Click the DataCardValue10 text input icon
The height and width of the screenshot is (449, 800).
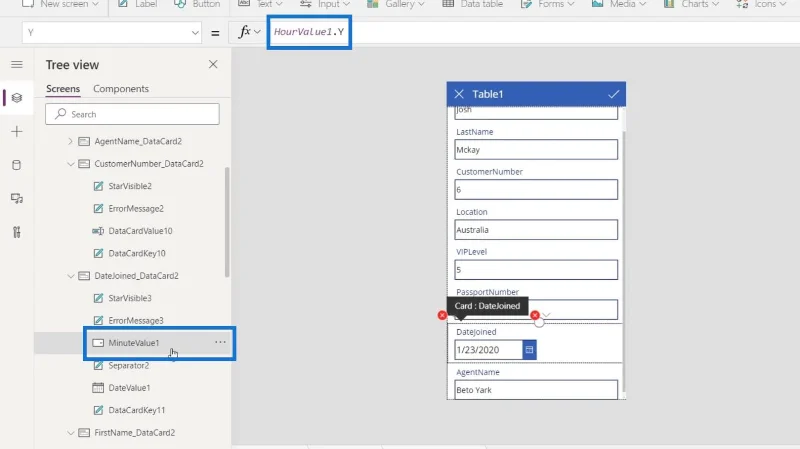pos(98,231)
